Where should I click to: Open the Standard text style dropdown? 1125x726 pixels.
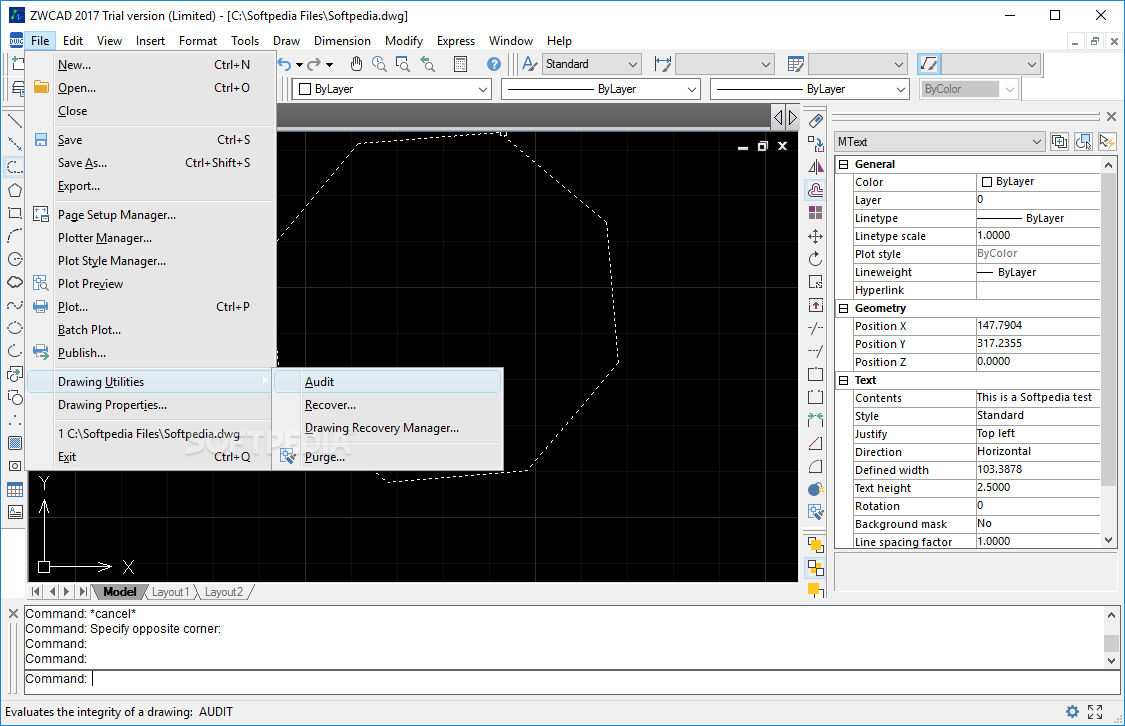(x=633, y=64)
